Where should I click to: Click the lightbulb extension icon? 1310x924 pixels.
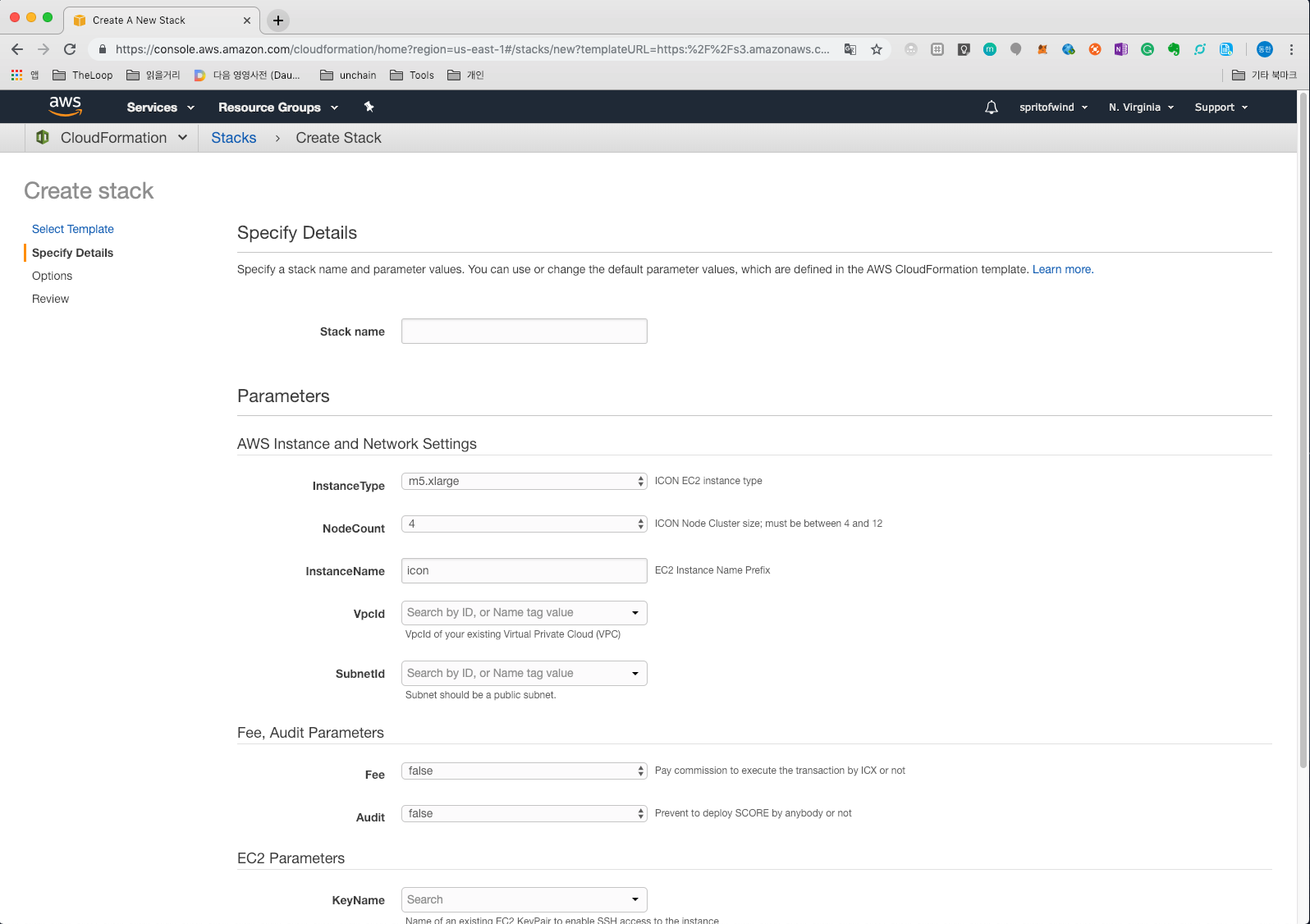[x=964, y=49]
